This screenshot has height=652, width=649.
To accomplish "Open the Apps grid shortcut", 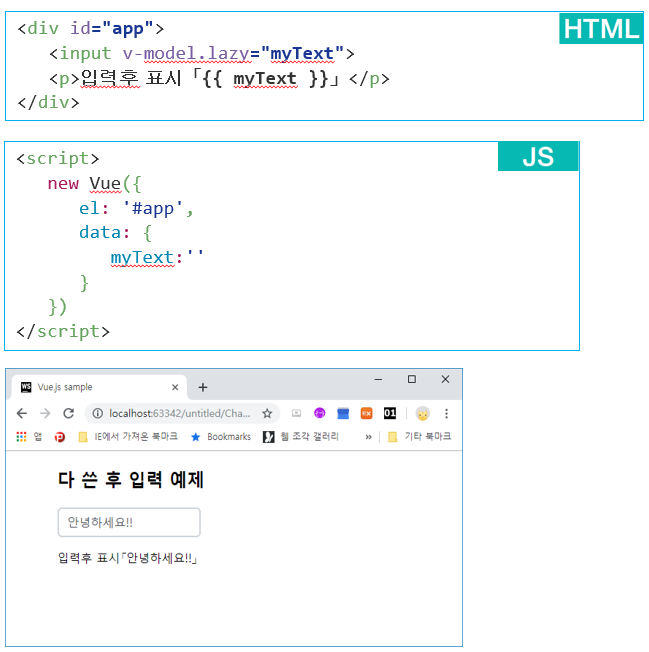I will pyautogui.click(x=21, y=437).
